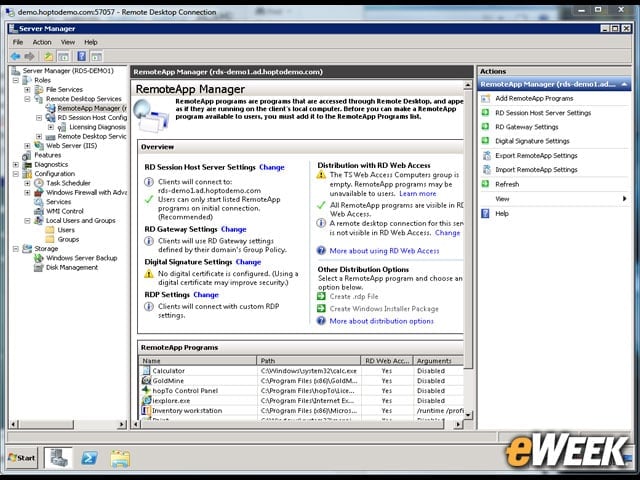Select the Groups folder in tree
The image size is (640, 480).
[68, 239]
